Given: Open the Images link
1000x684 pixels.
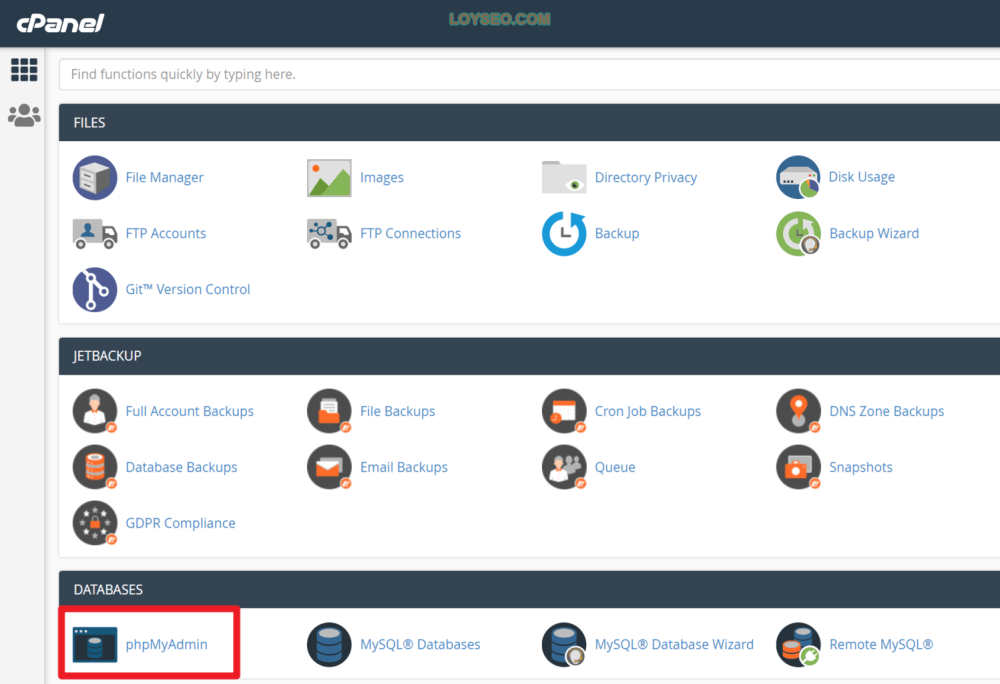Looking at the screenshot, I should click(x=381, y=177).
